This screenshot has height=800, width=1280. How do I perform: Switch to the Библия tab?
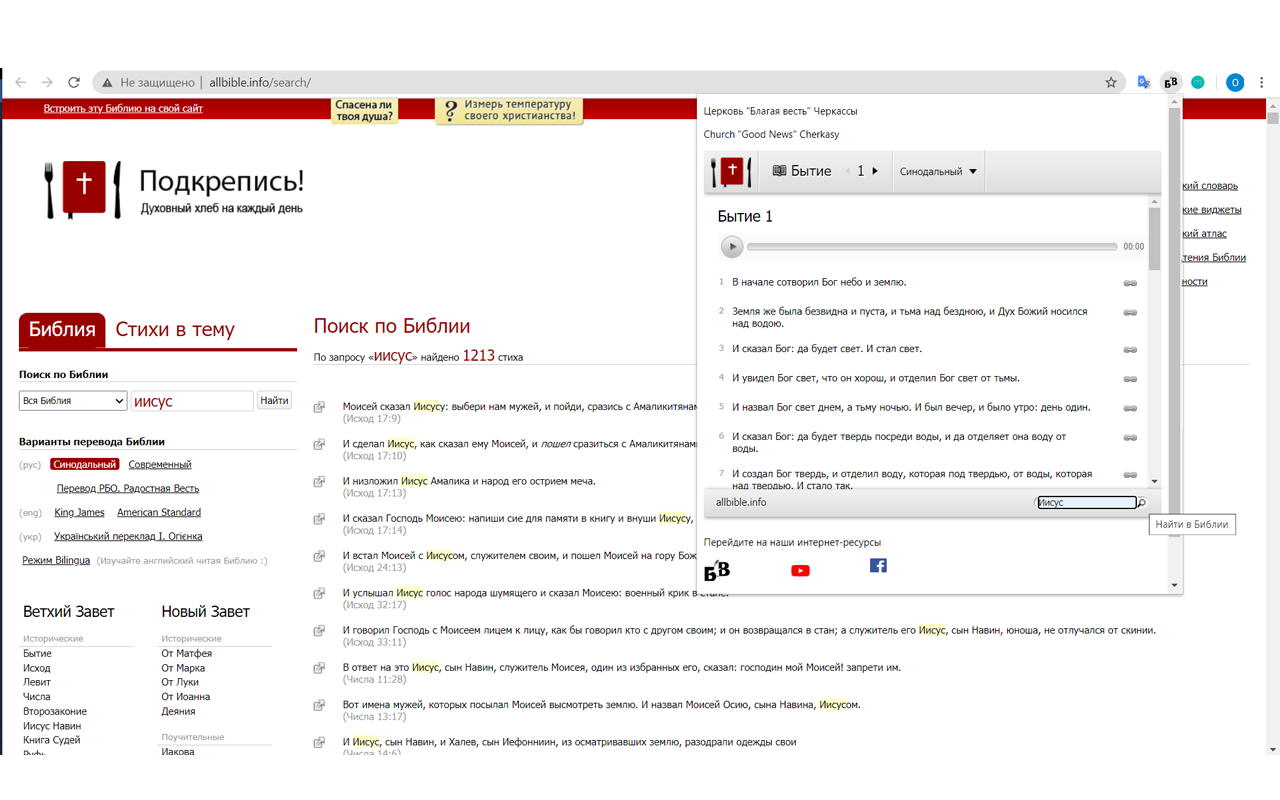(62, 330)
